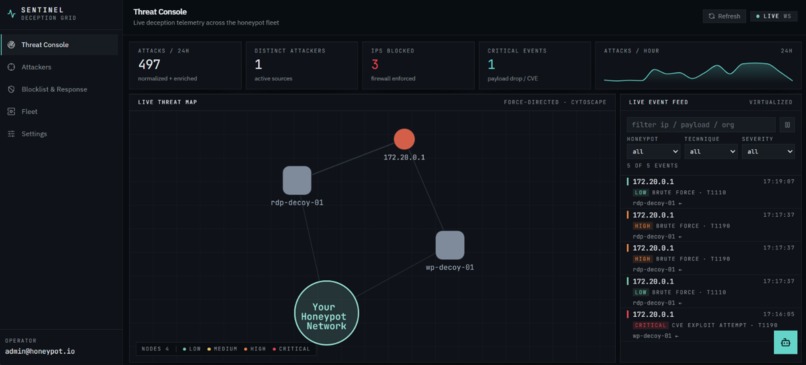Open the chatbot assistant button
The image size is (806, 365).
tap(785, 342)
